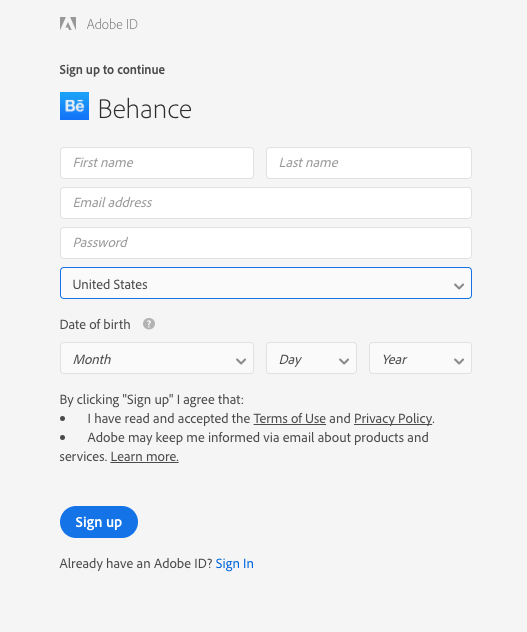Open the United States country dropdown
This screenshot has height=632, width=527.
266,283
